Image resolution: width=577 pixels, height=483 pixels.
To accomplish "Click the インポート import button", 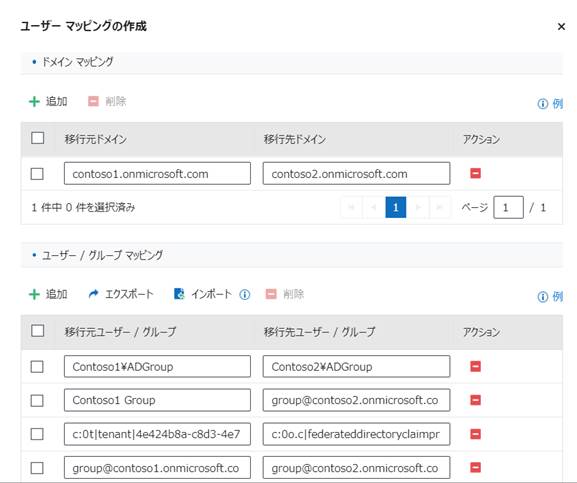I will pos(203,294).
